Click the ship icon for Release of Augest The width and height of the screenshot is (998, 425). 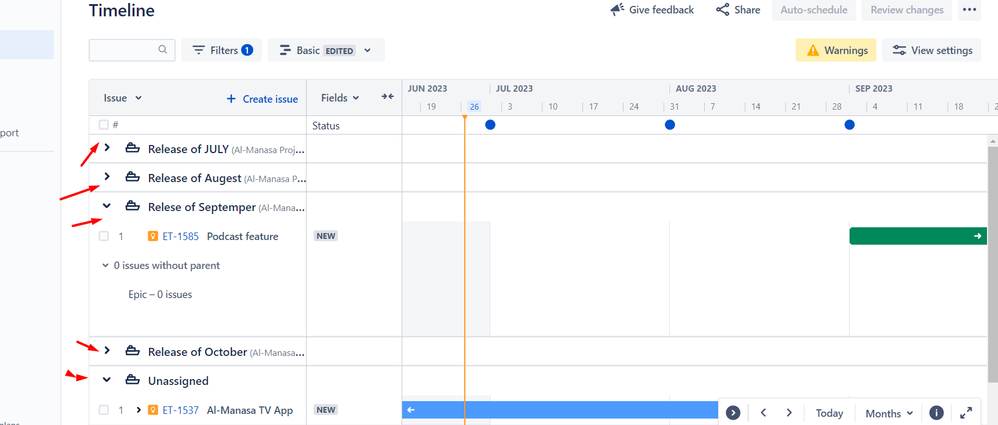tap(132, 177)
